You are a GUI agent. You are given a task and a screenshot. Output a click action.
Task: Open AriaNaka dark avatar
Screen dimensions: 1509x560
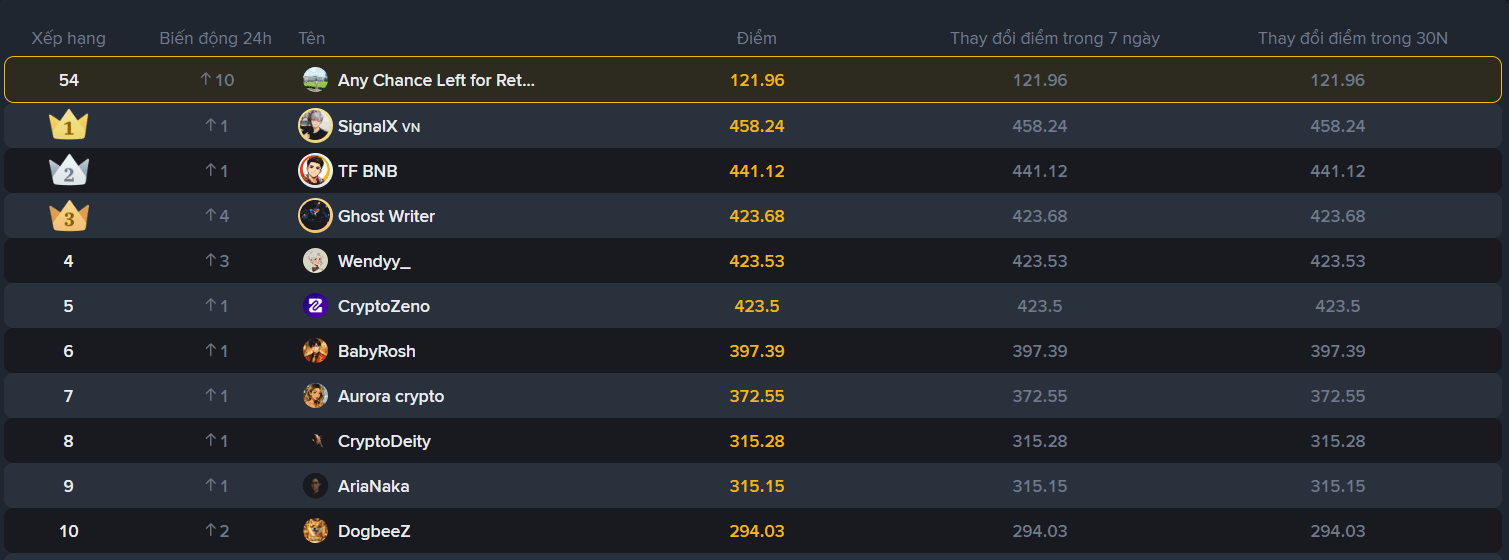(315, 486)
